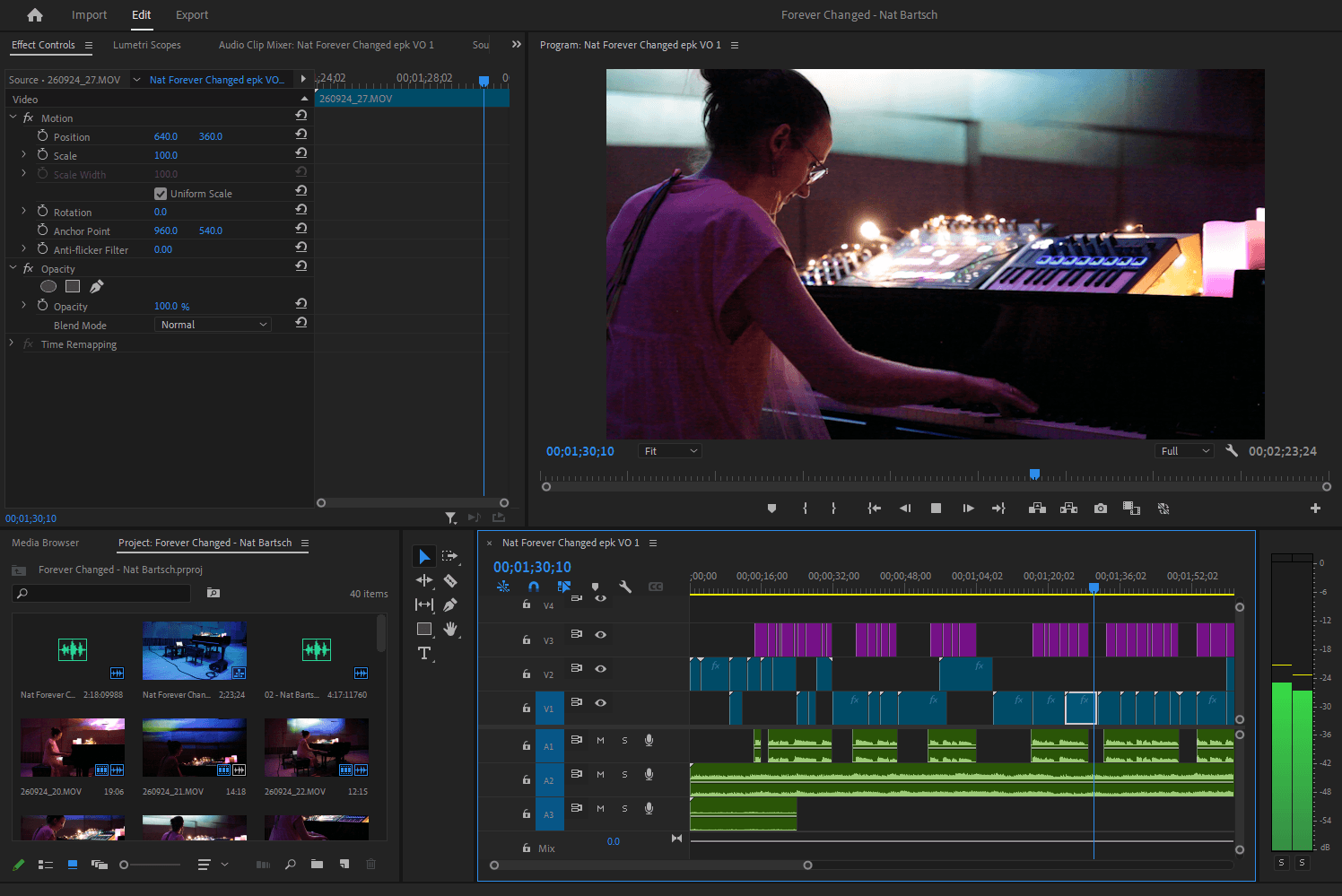Hide track V3 with eye icon
This screenshot has height=896, width=1342.
[x=601, y=635]
